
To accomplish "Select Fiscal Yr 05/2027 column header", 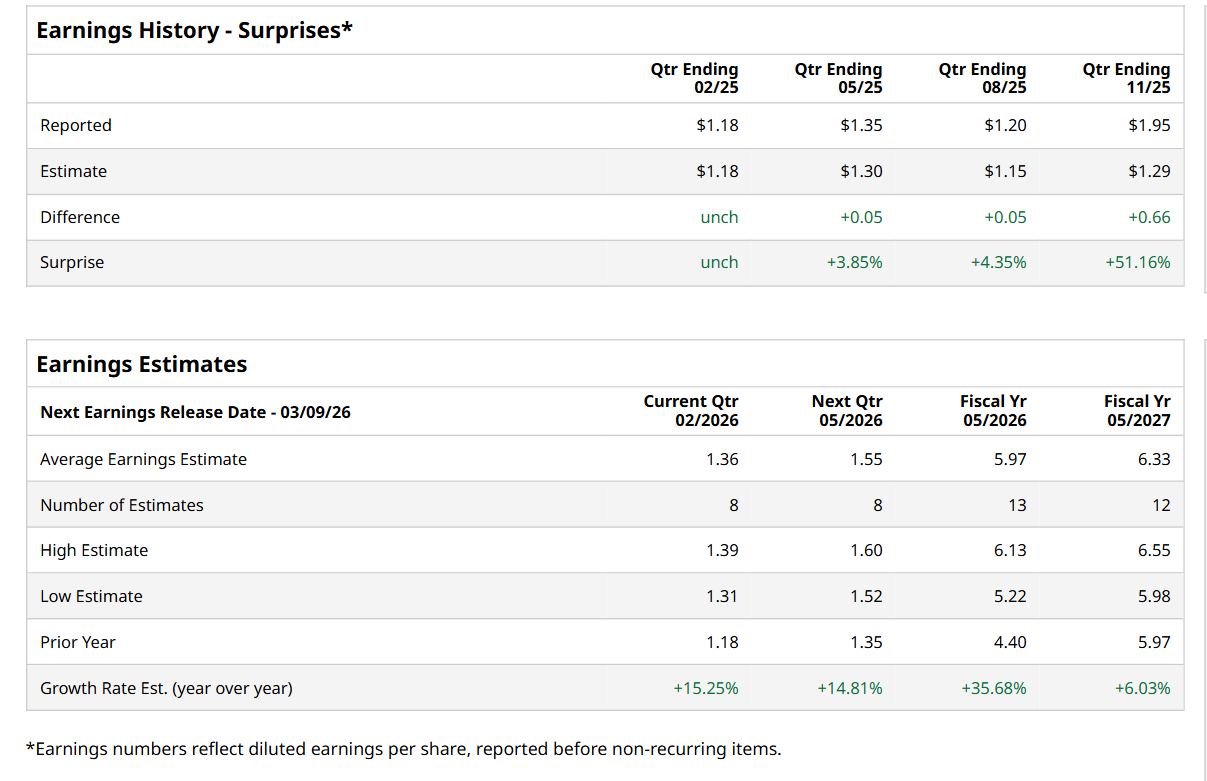I will (x=1137, y=410).
